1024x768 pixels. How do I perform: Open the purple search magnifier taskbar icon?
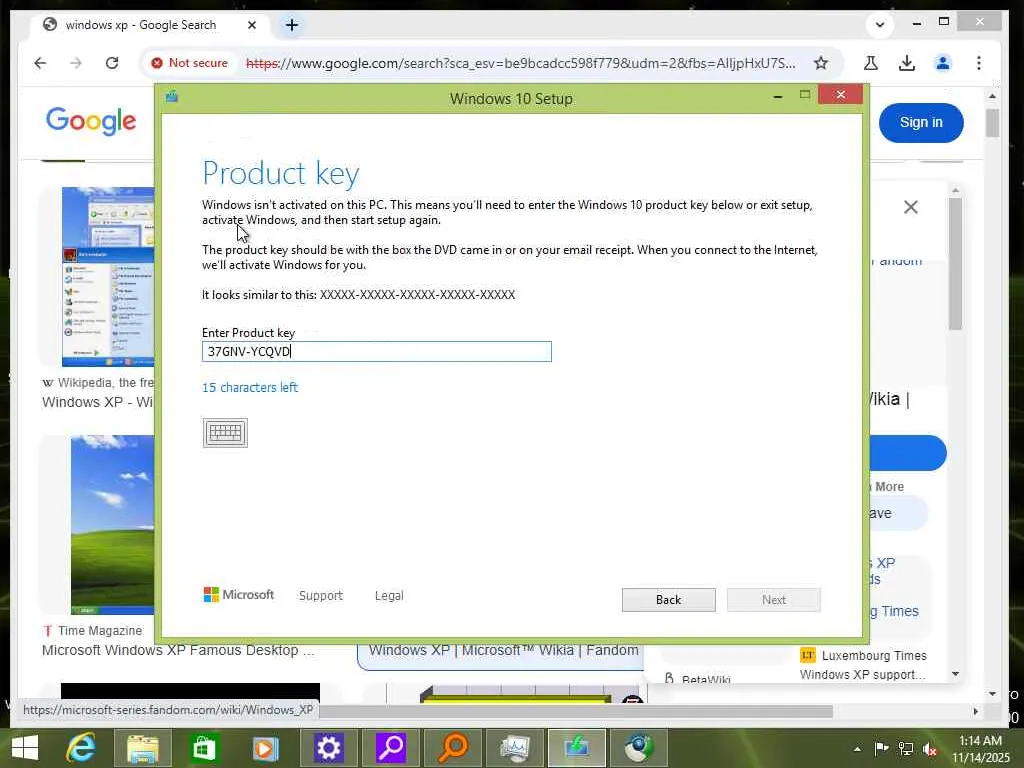pyautogui.click(x=391, y=748)
